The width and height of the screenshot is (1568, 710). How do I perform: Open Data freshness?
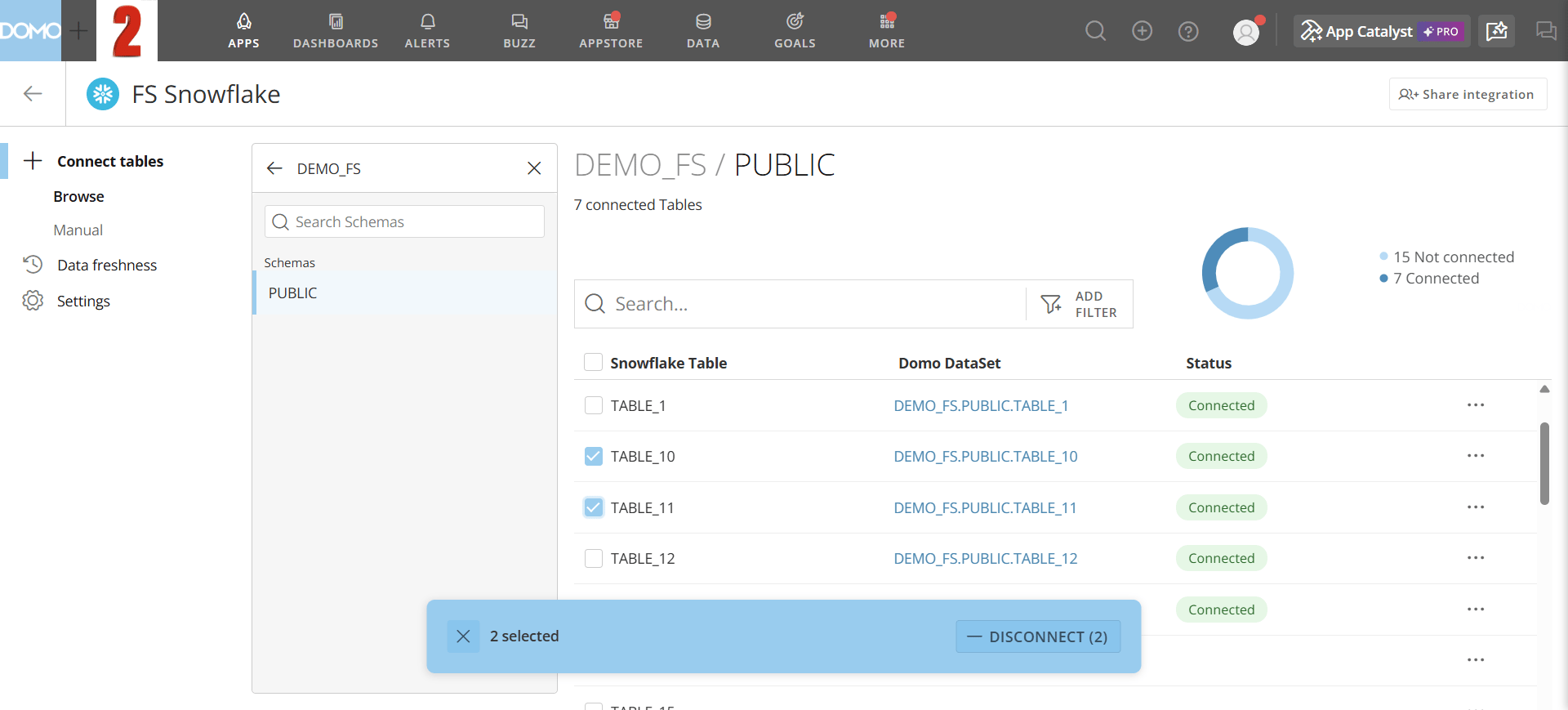point(107,265)
